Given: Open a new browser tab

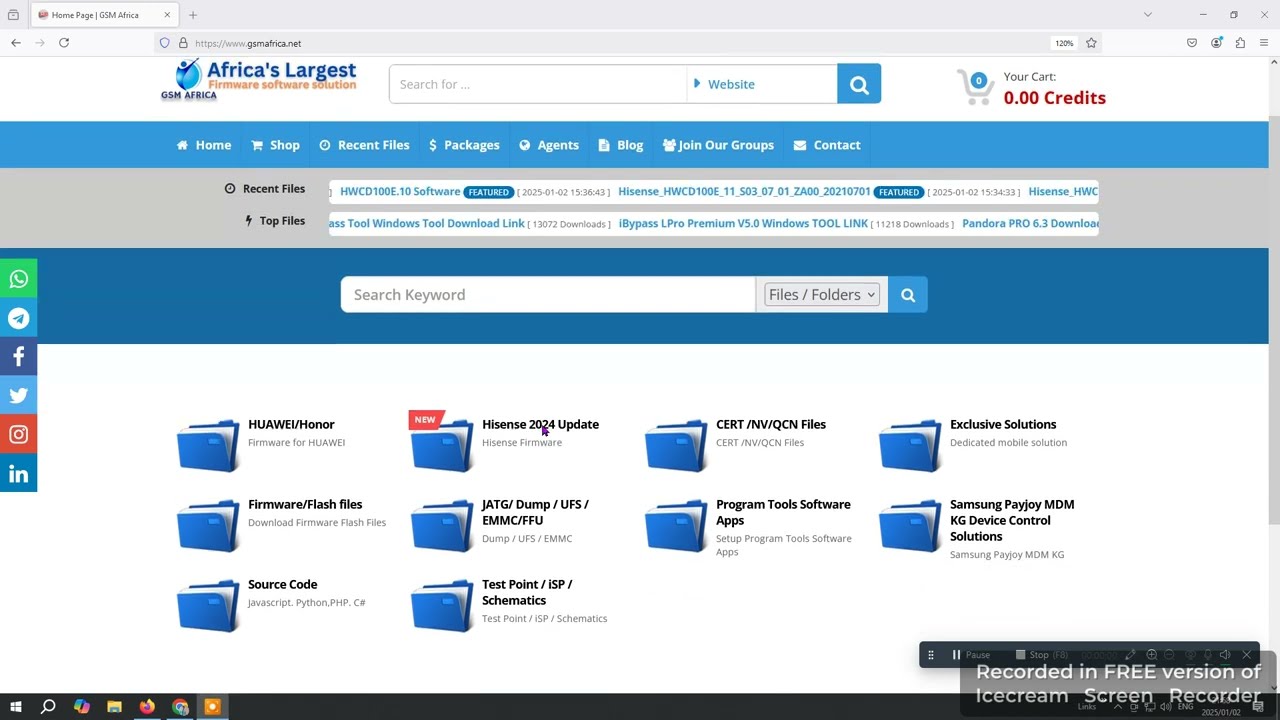Looking at the screenshot, I should pos(193,15).
